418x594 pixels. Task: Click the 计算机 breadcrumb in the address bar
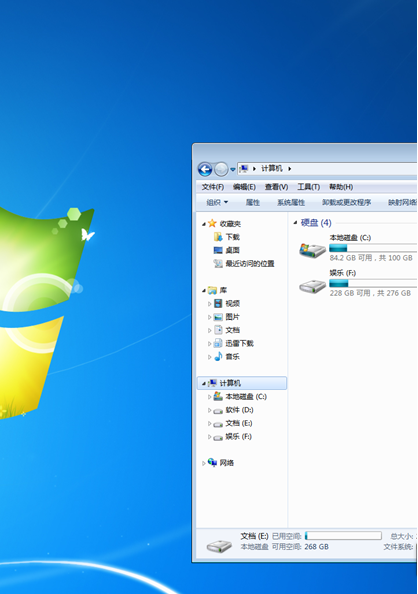point(272,169)
